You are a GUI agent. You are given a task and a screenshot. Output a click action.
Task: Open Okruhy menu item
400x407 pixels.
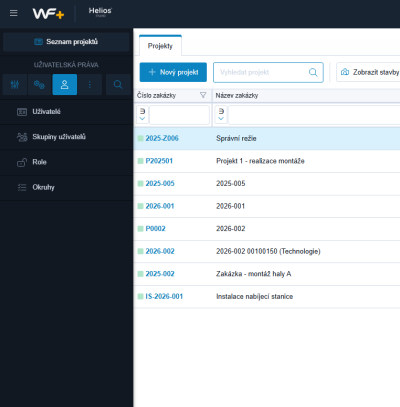pyautogui.click(x=66, y=187)
